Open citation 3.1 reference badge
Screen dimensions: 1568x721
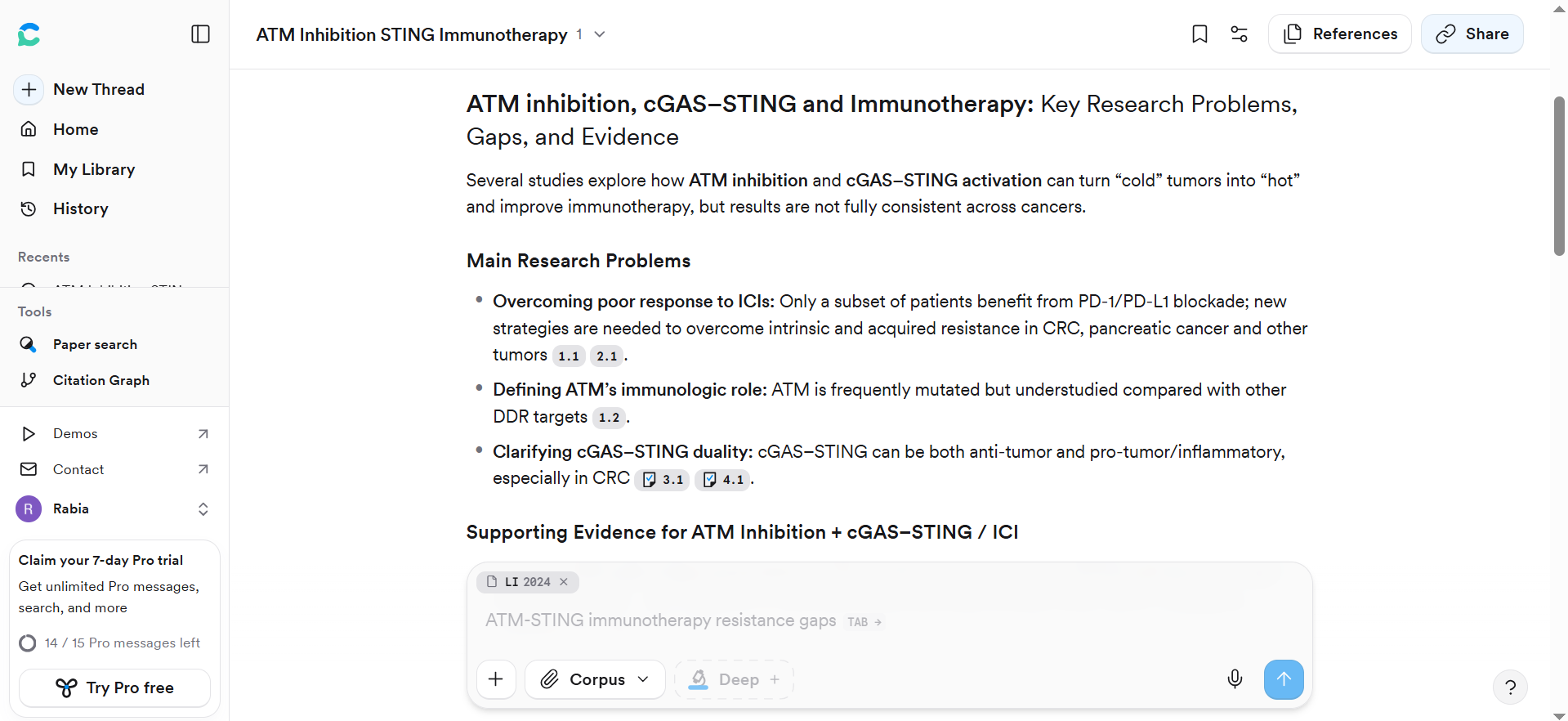[x=663, y=480]
